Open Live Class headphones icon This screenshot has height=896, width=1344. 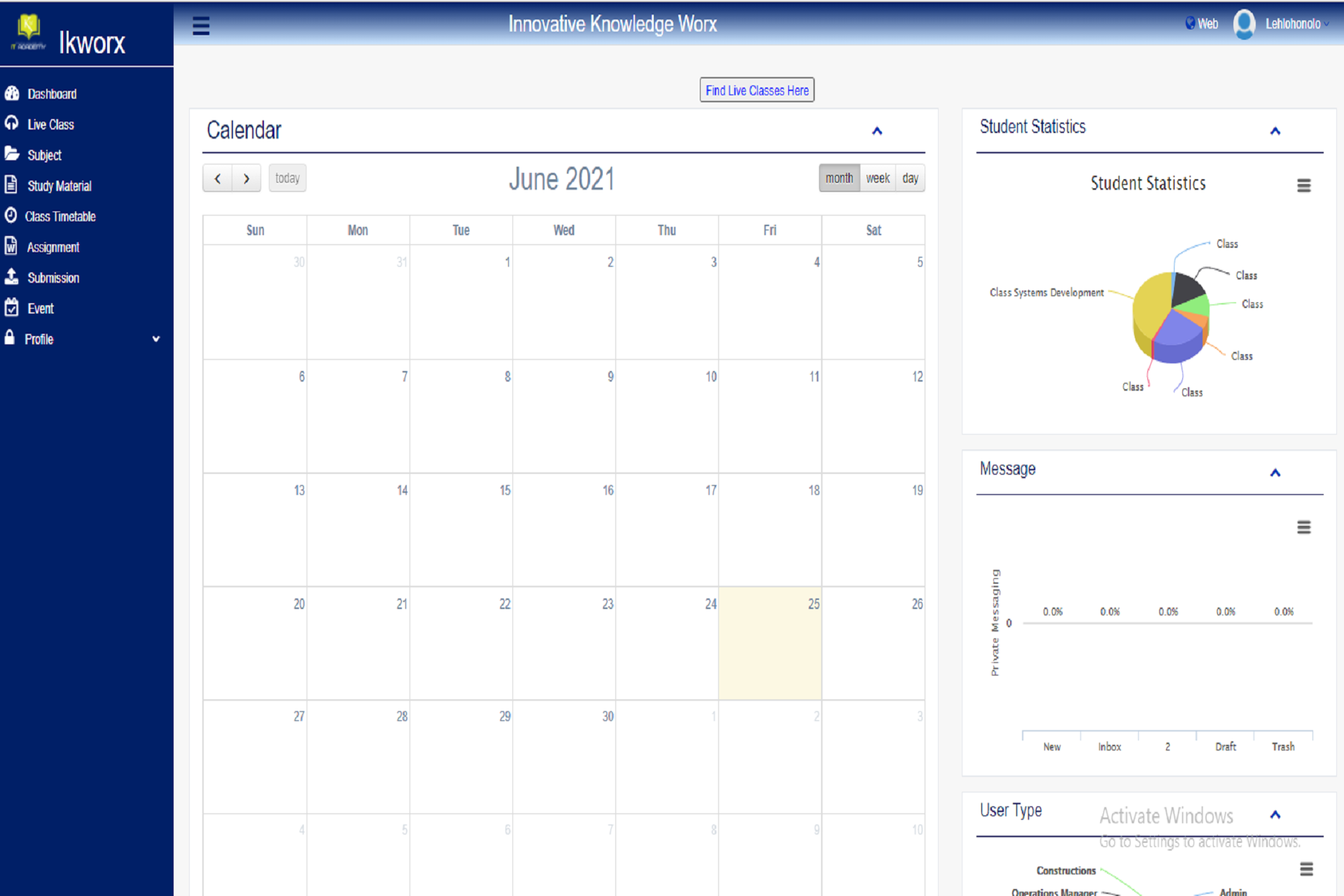coord(12,124)
